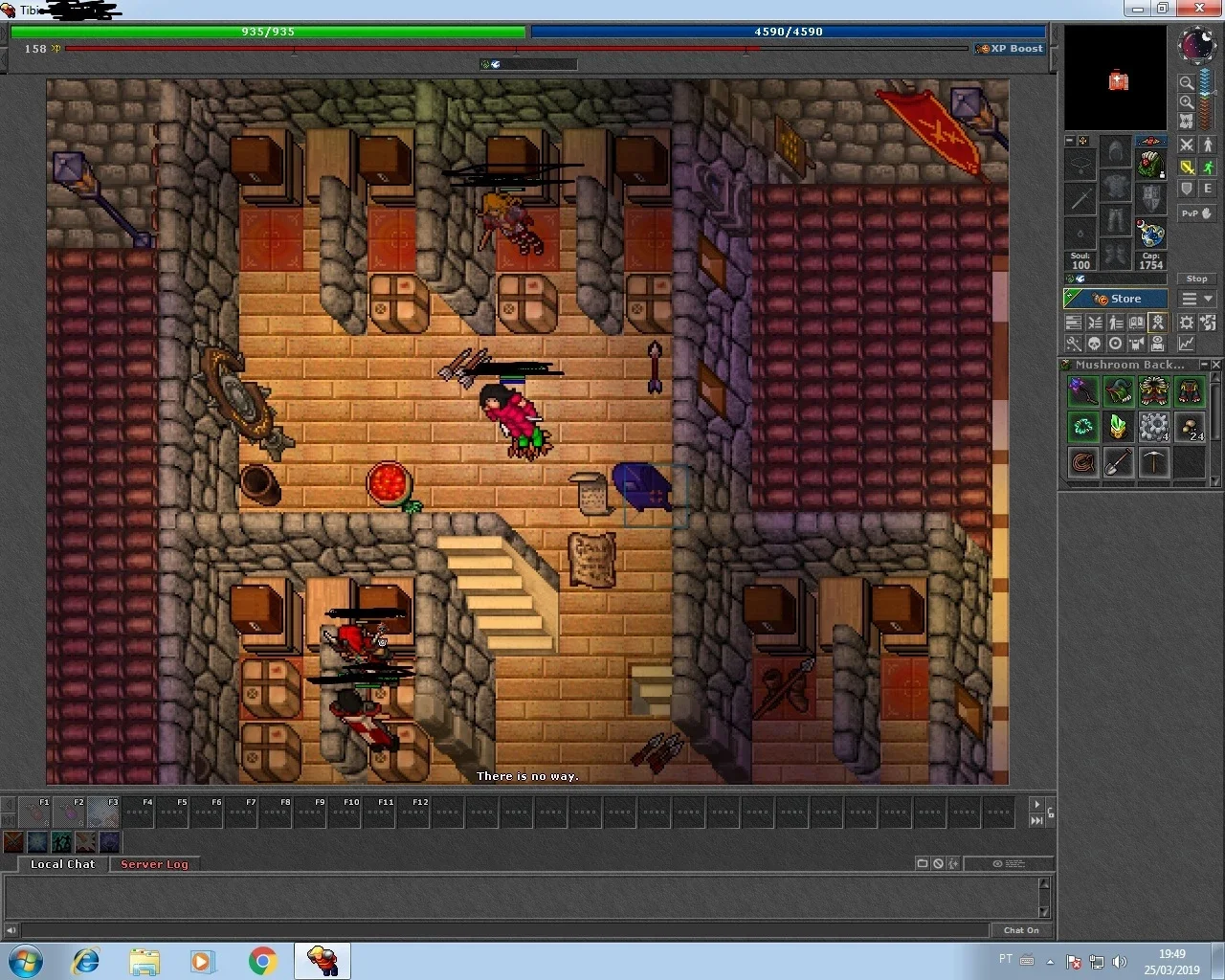Switch to the Local Chat tab
The image size is (1225, 980).
click(x=62, y=864)
